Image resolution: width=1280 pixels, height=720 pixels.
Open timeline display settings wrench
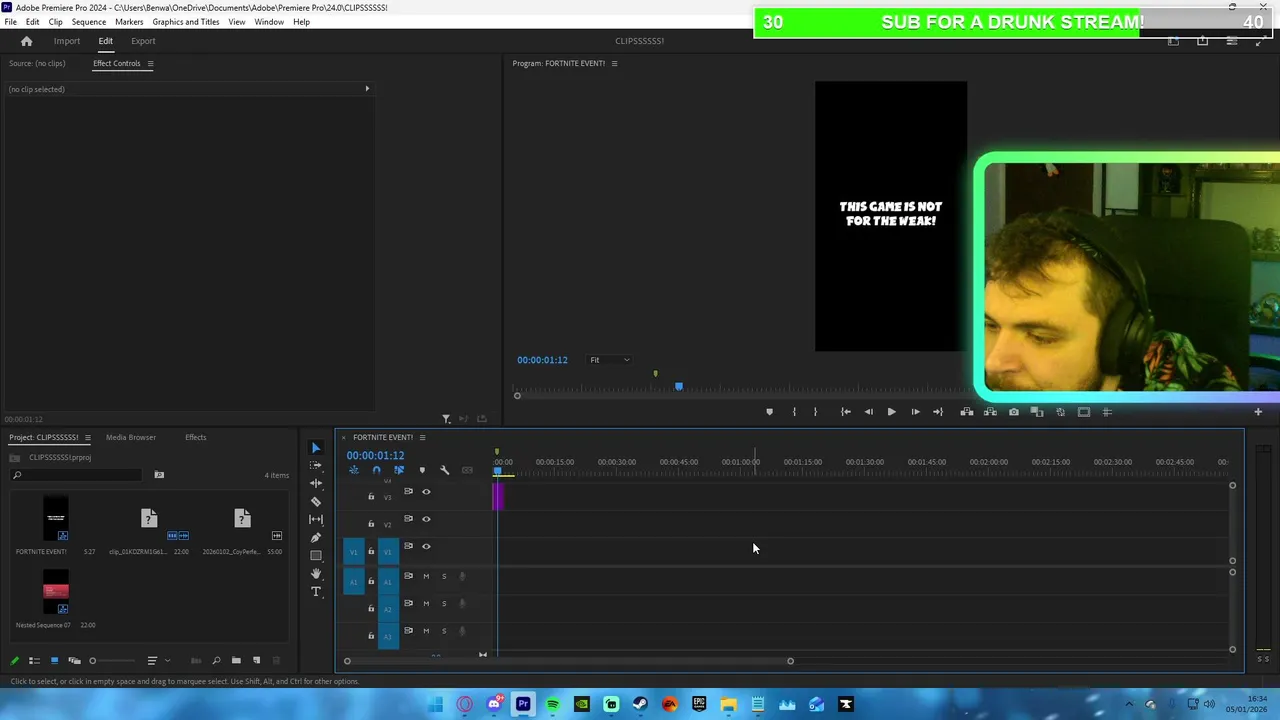445,470
